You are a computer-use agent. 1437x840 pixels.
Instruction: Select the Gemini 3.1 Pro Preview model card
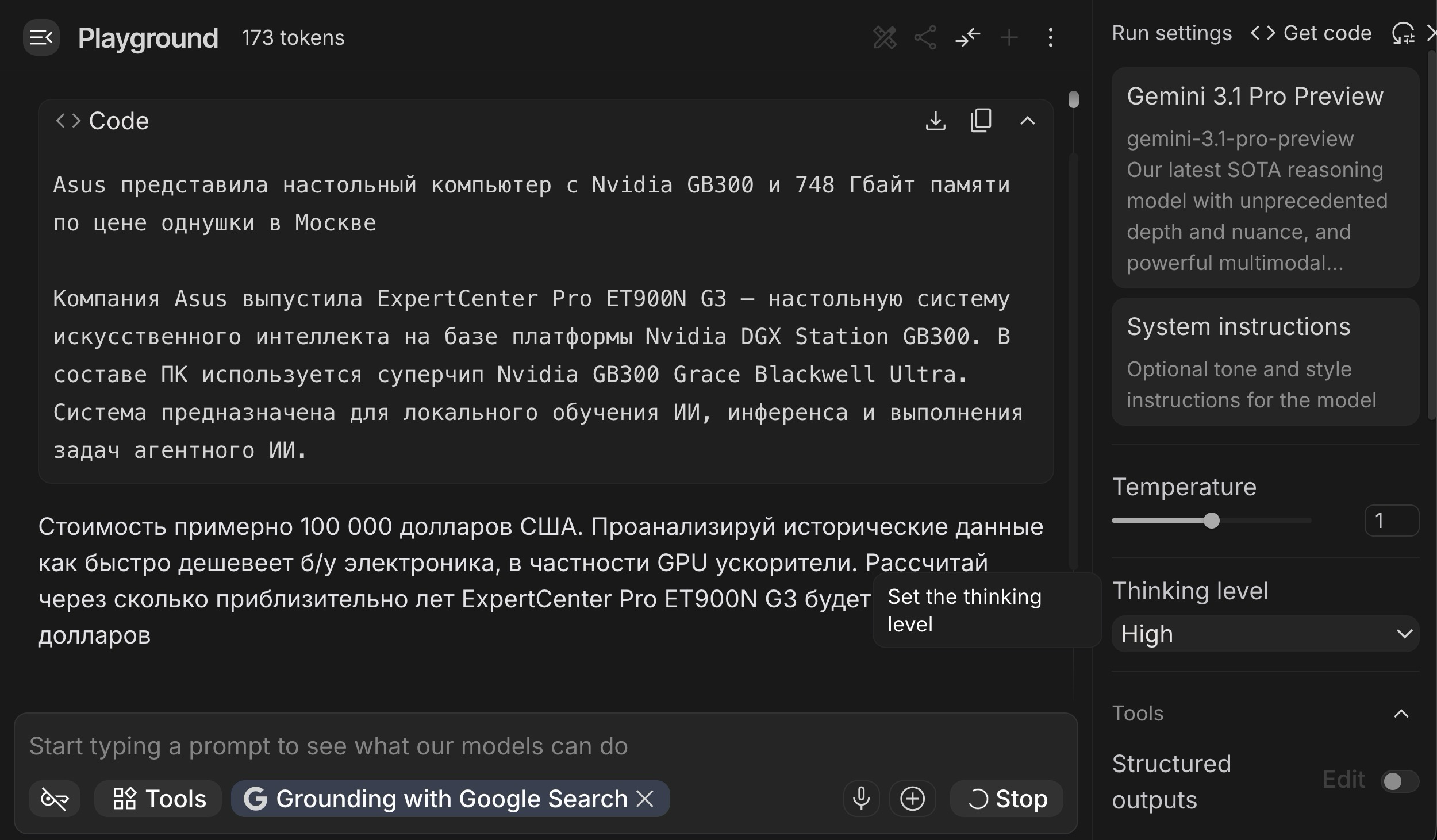(x=1265, y=178)
